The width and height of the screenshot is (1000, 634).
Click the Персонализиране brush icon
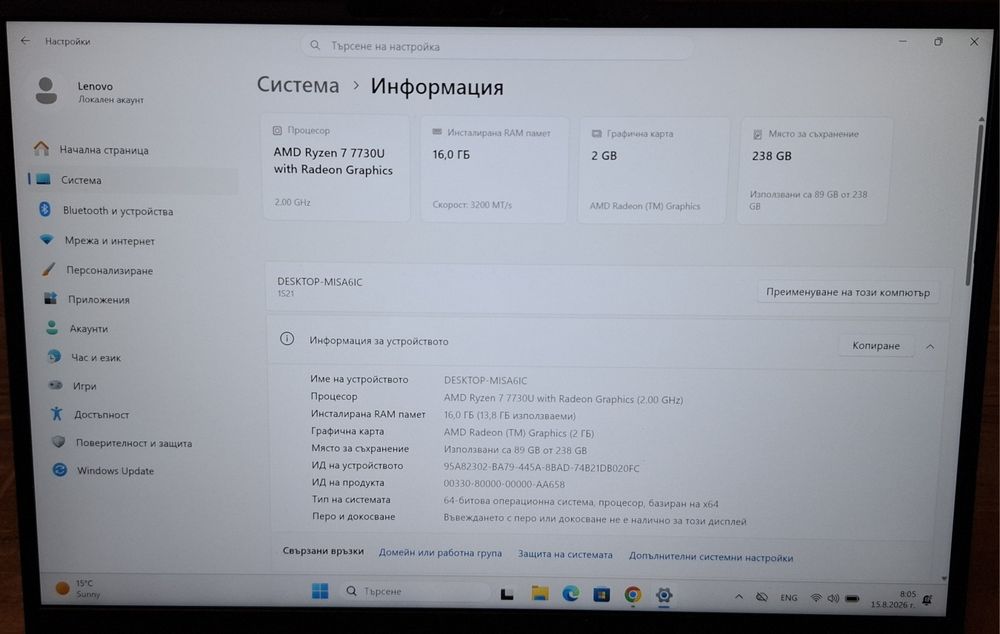point(48,269)
